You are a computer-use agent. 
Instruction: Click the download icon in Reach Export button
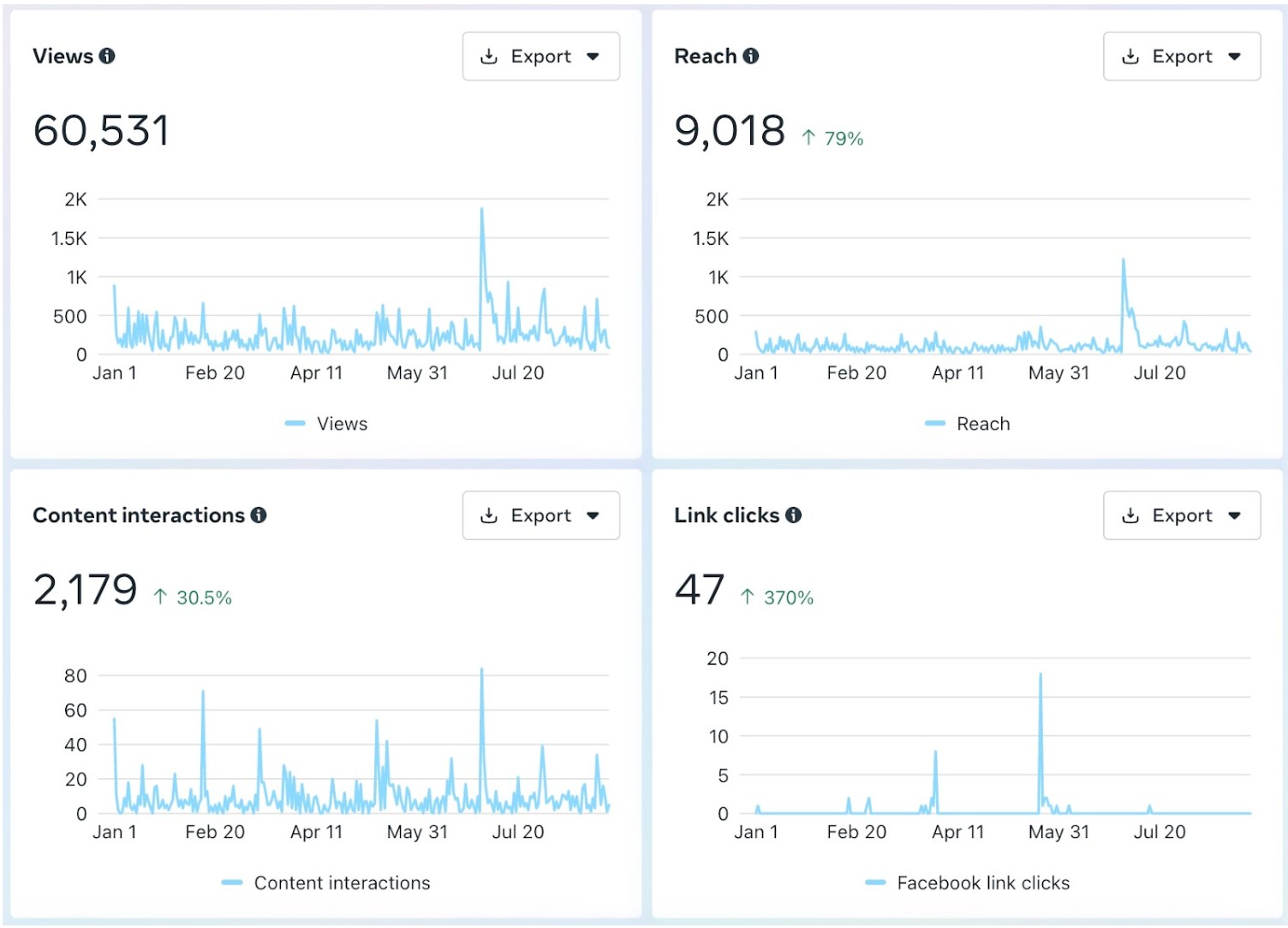point(1130,57)
